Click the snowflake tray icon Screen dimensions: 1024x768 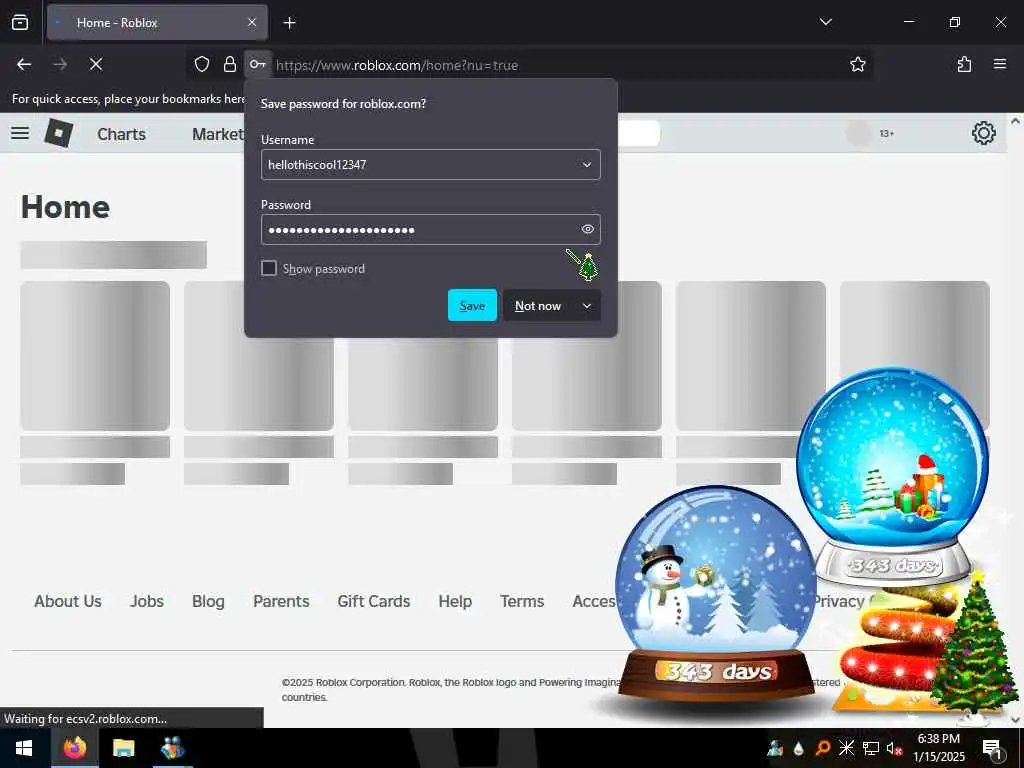(846, 748)
